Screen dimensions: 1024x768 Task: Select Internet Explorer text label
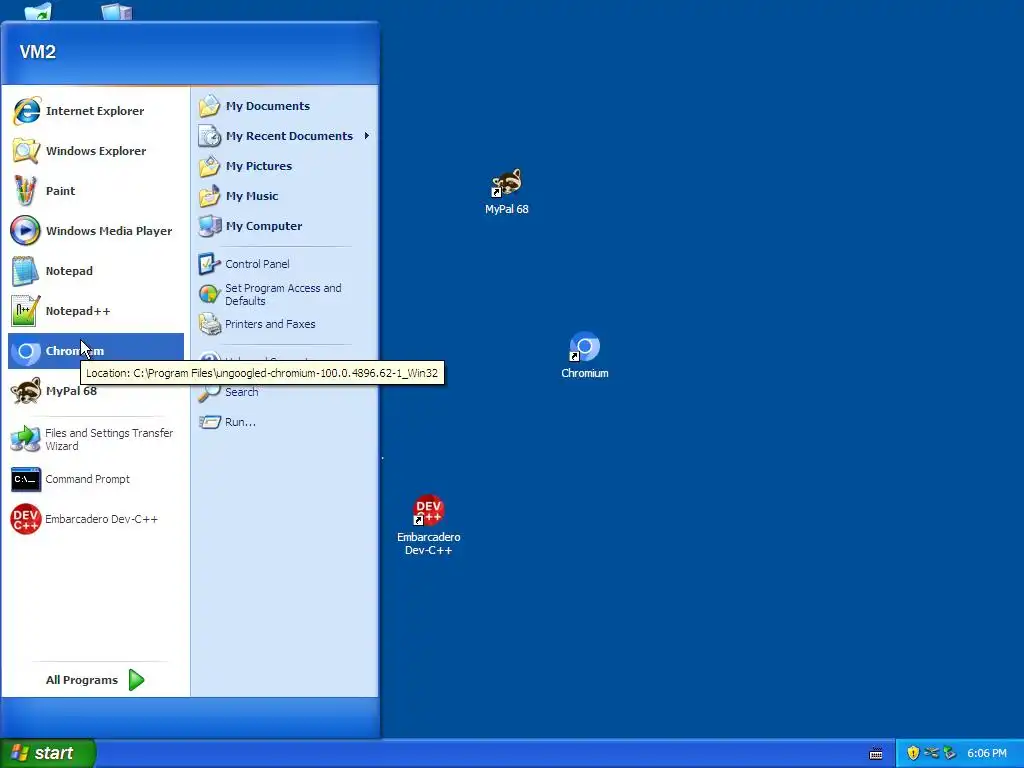pos(95,111)
